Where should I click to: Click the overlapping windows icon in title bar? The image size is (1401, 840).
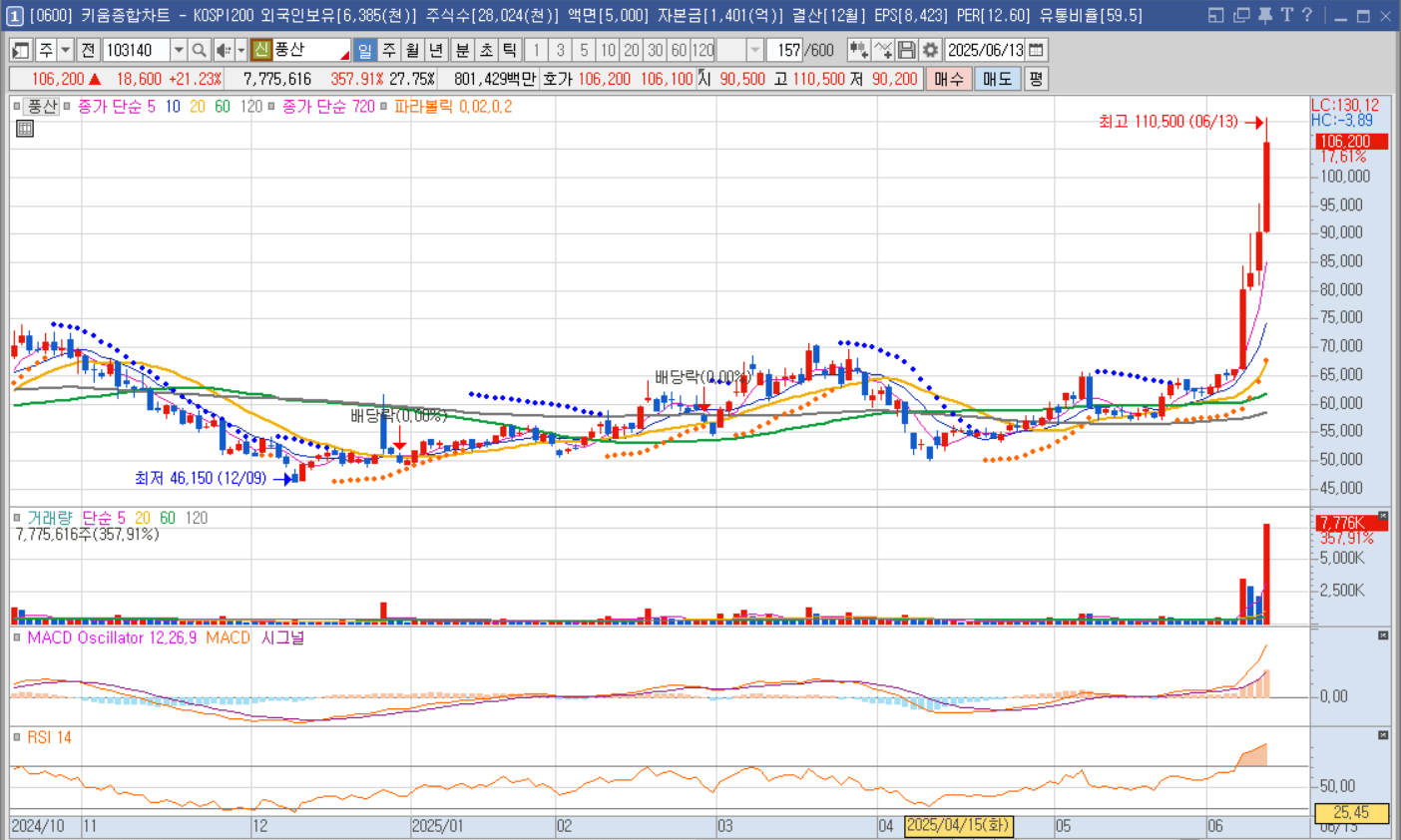1241,15
